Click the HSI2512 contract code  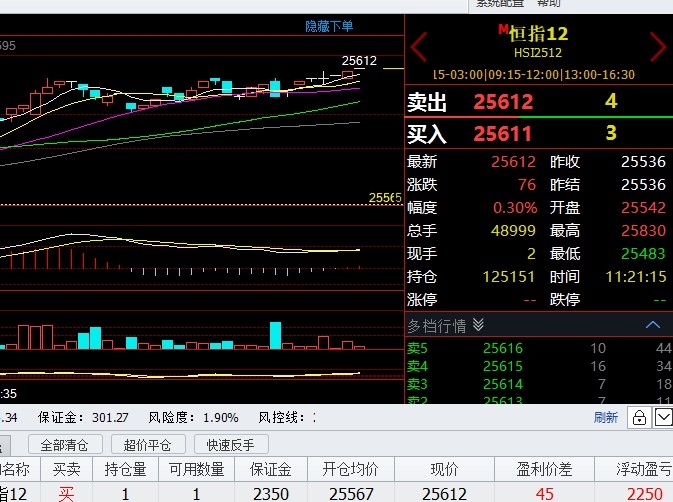pos(538,53)
